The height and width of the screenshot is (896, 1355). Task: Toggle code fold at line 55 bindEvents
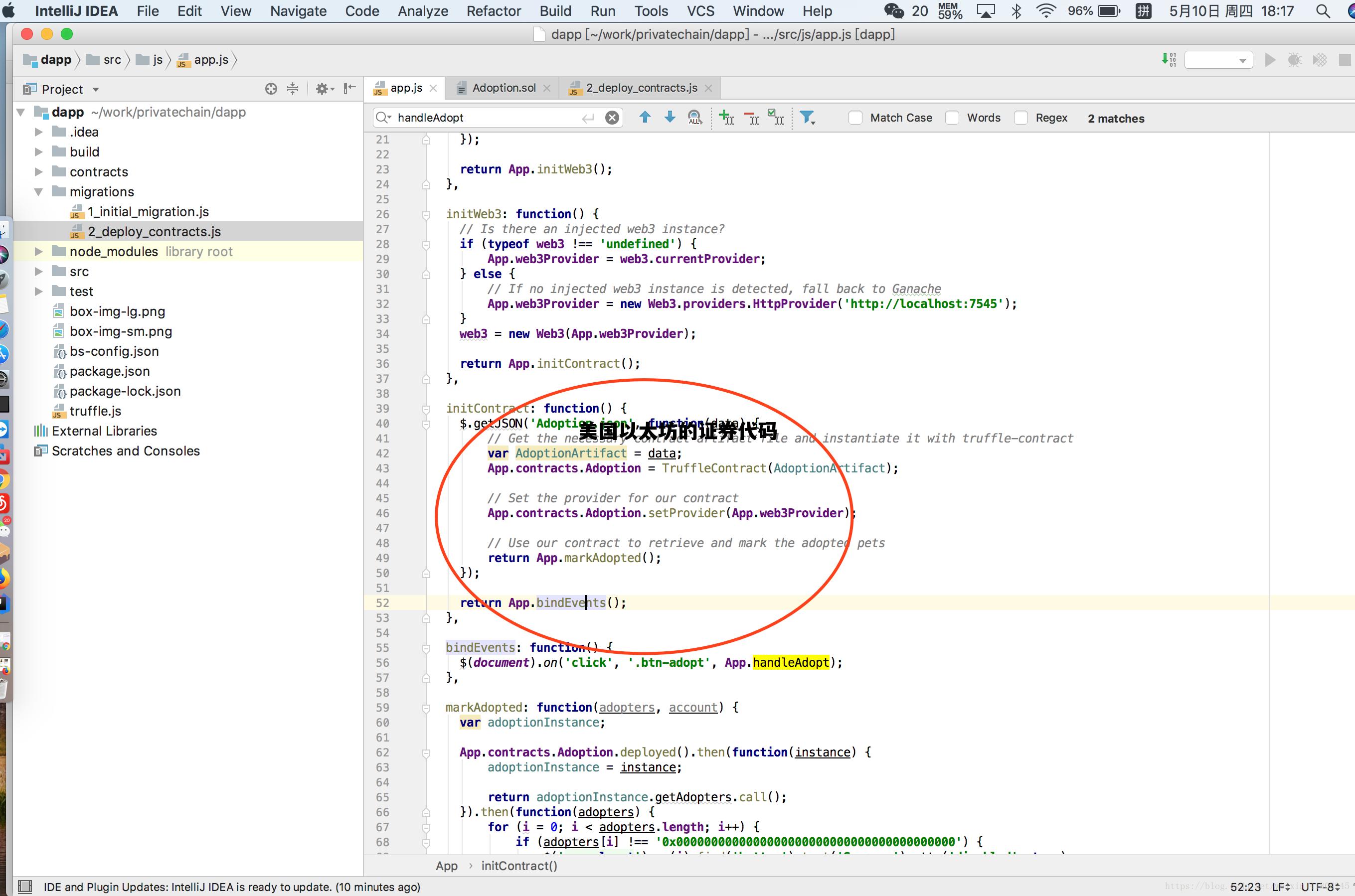point(426,648)
